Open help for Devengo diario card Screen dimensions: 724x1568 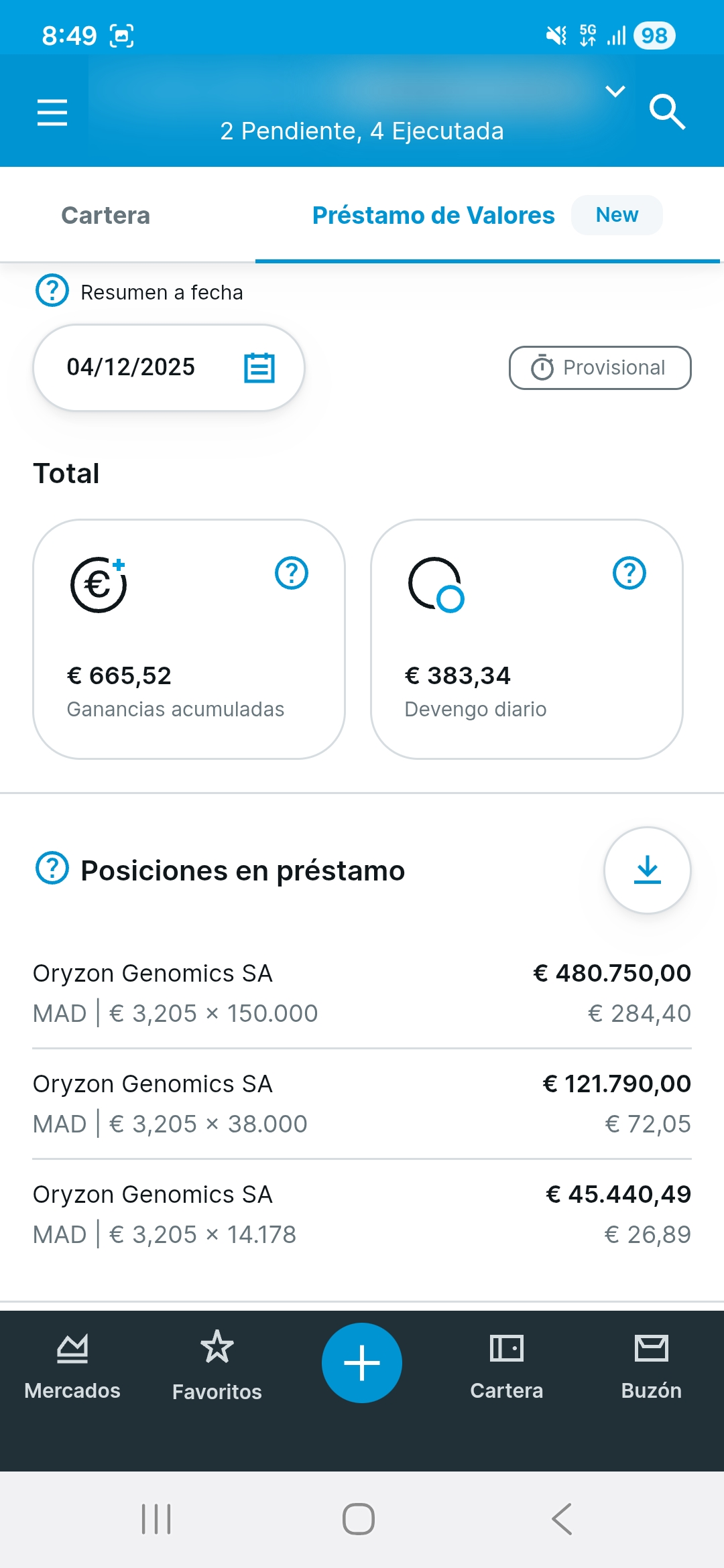(629, 574)
